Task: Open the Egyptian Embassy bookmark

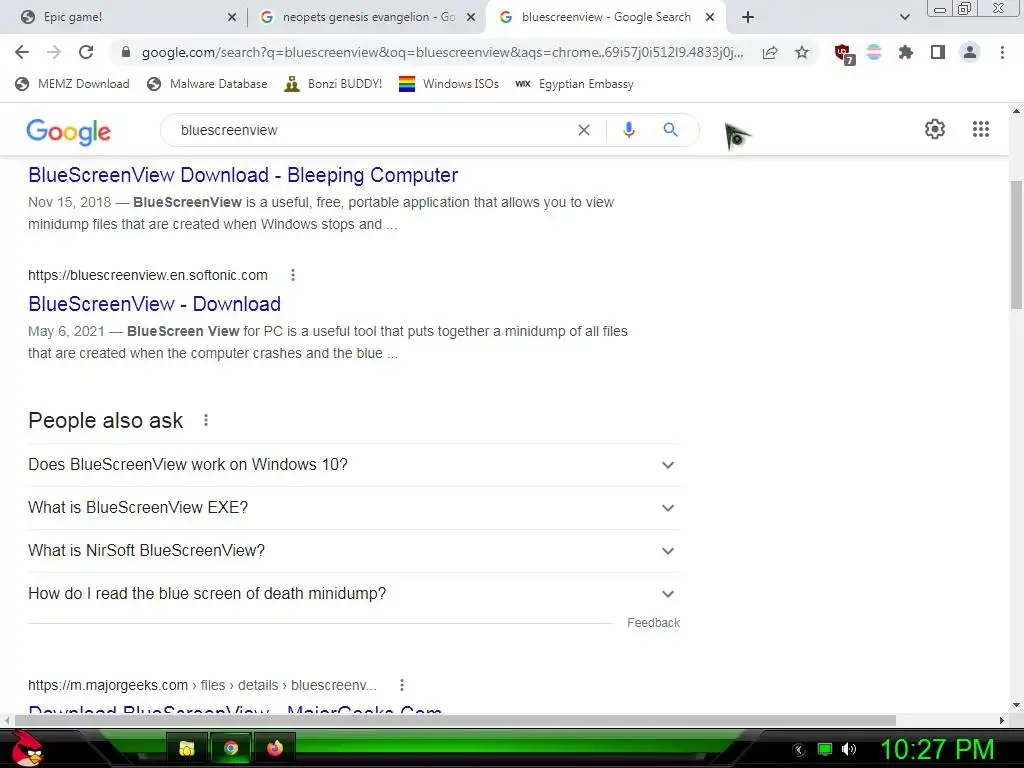Action: point(574,84)
